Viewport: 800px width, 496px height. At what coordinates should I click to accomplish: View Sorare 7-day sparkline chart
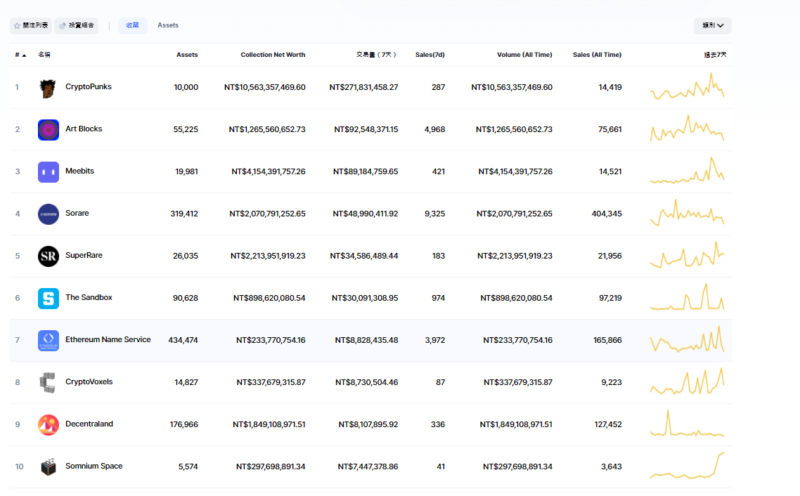(687, 213)
